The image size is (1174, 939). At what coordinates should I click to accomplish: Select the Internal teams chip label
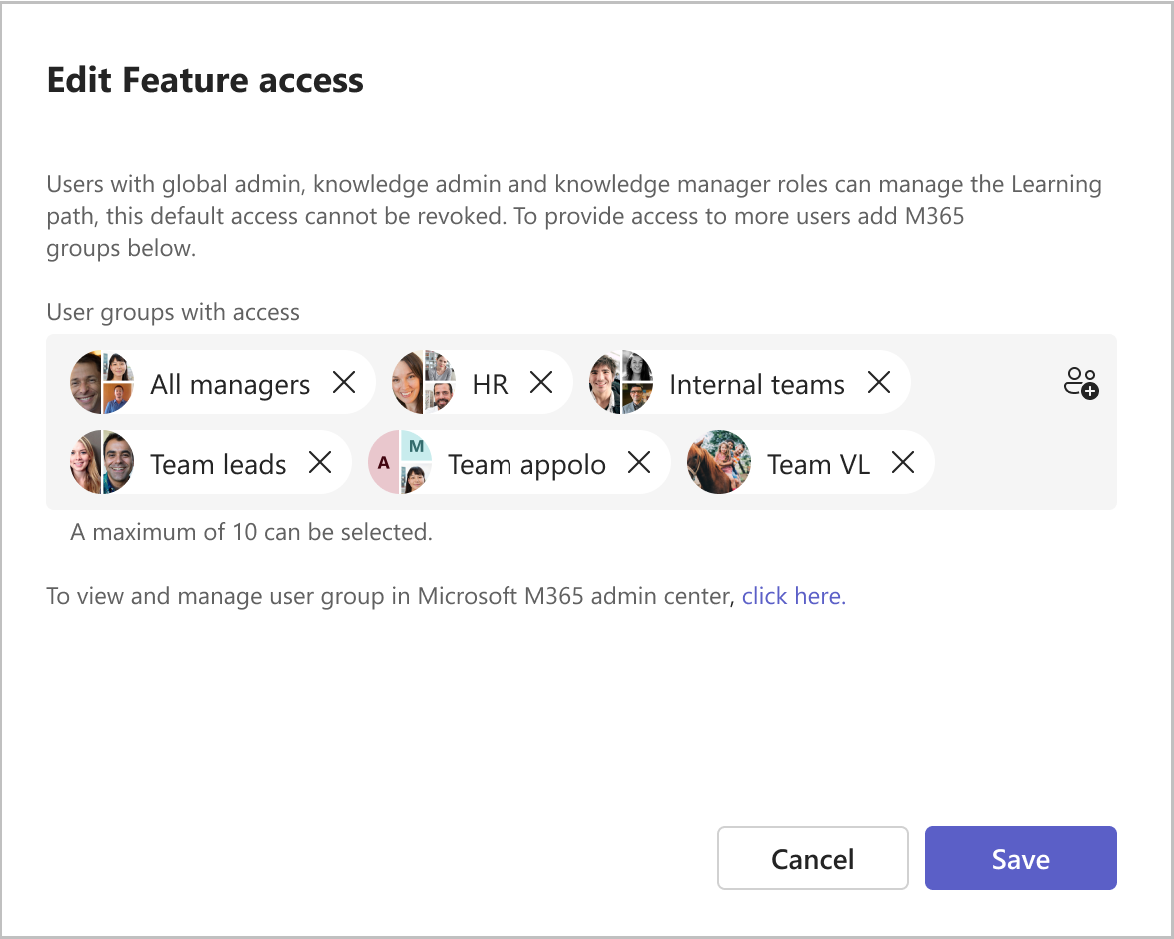tap(757, 385)
